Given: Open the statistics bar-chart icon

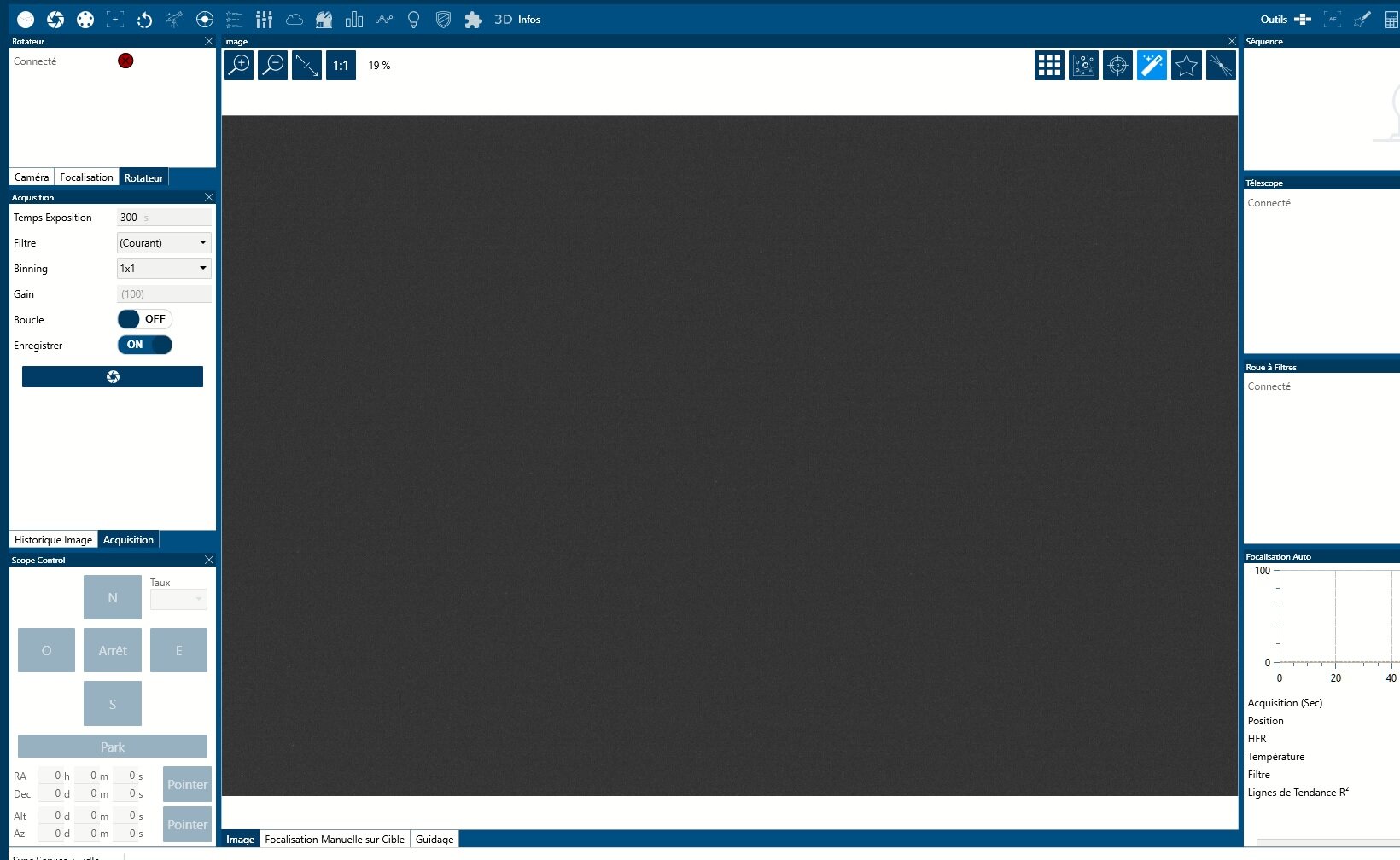Looking at the screenshot, I should tap(354, 19).
